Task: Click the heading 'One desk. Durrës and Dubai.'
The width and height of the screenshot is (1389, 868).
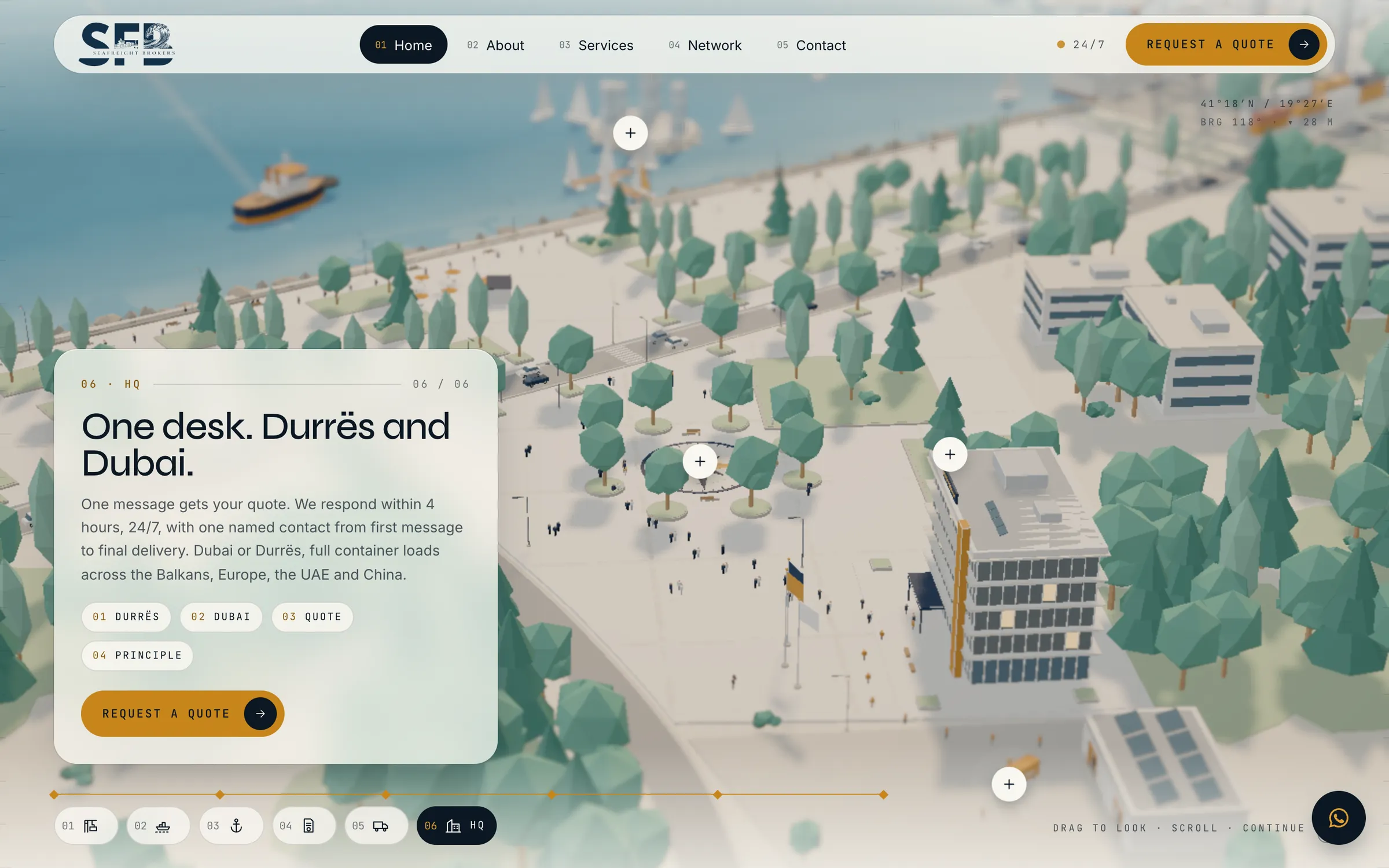Action: [265, 444]
